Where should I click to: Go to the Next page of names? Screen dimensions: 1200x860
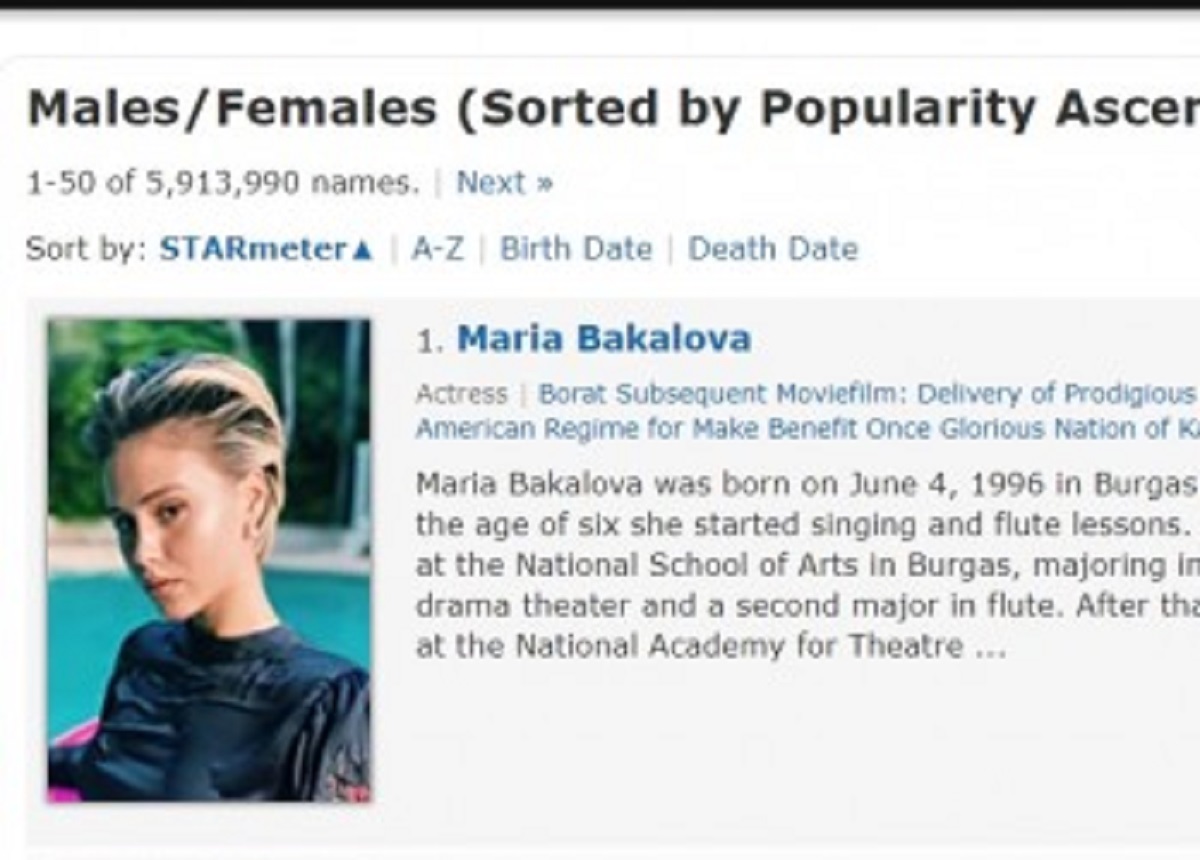pos(504,183)
